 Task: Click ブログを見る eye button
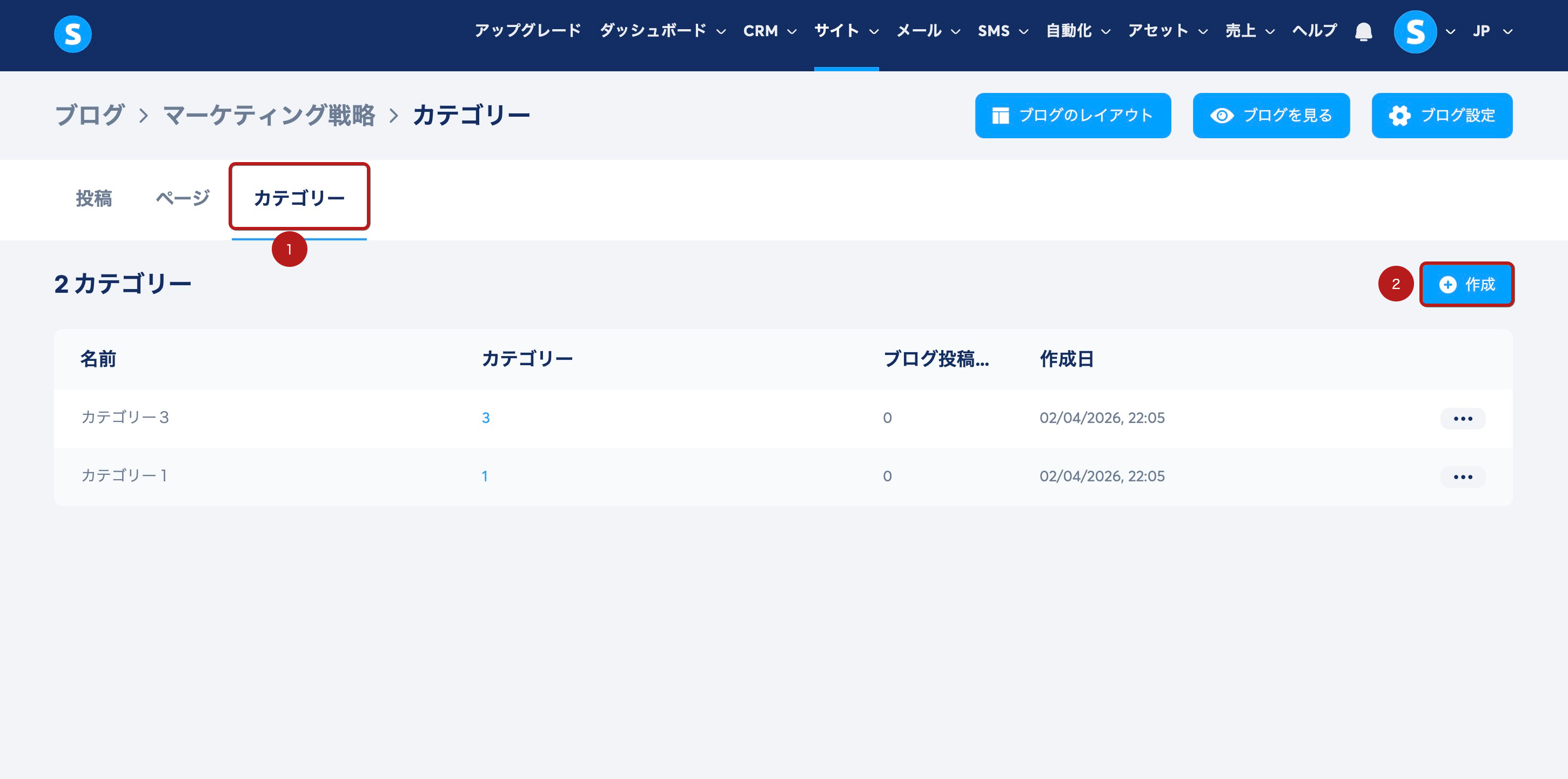pyautogui.click(x=1271, y=116)
